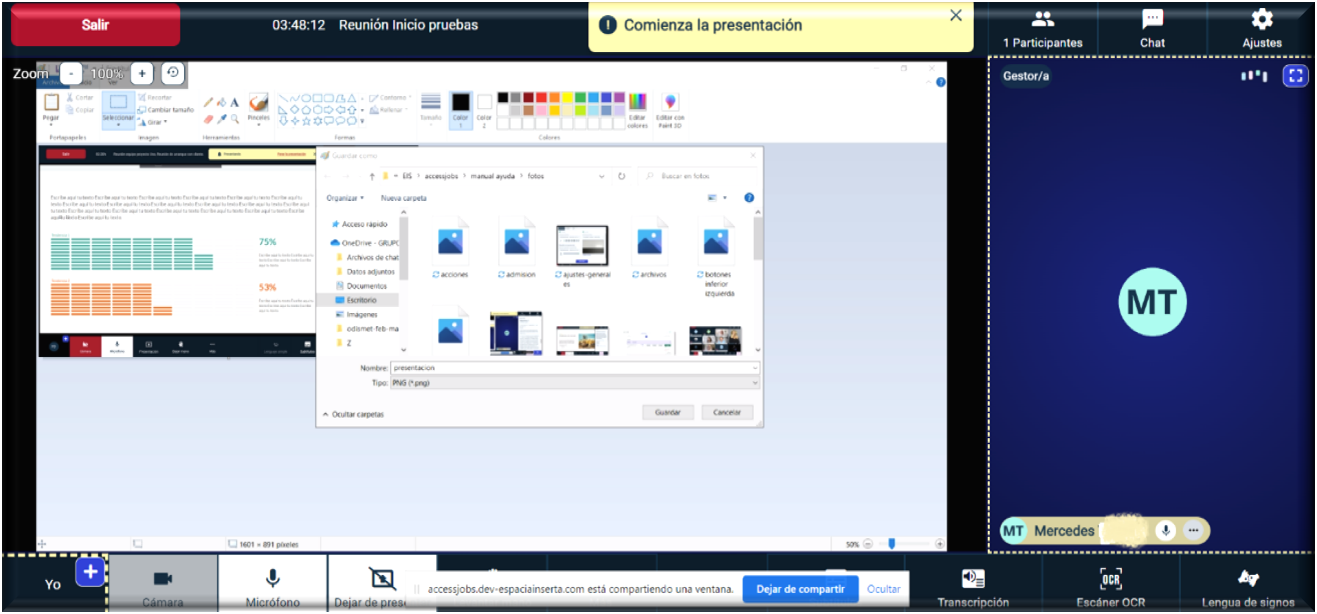Open more options for Mercedes participant
The image size is (1317, 614).
point(1192,530)
